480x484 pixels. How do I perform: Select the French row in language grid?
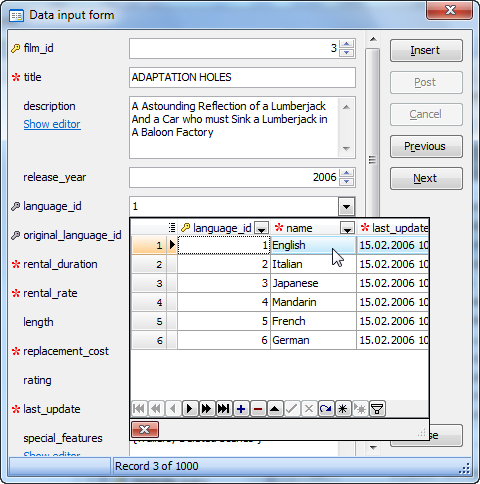tap(280, 321)
